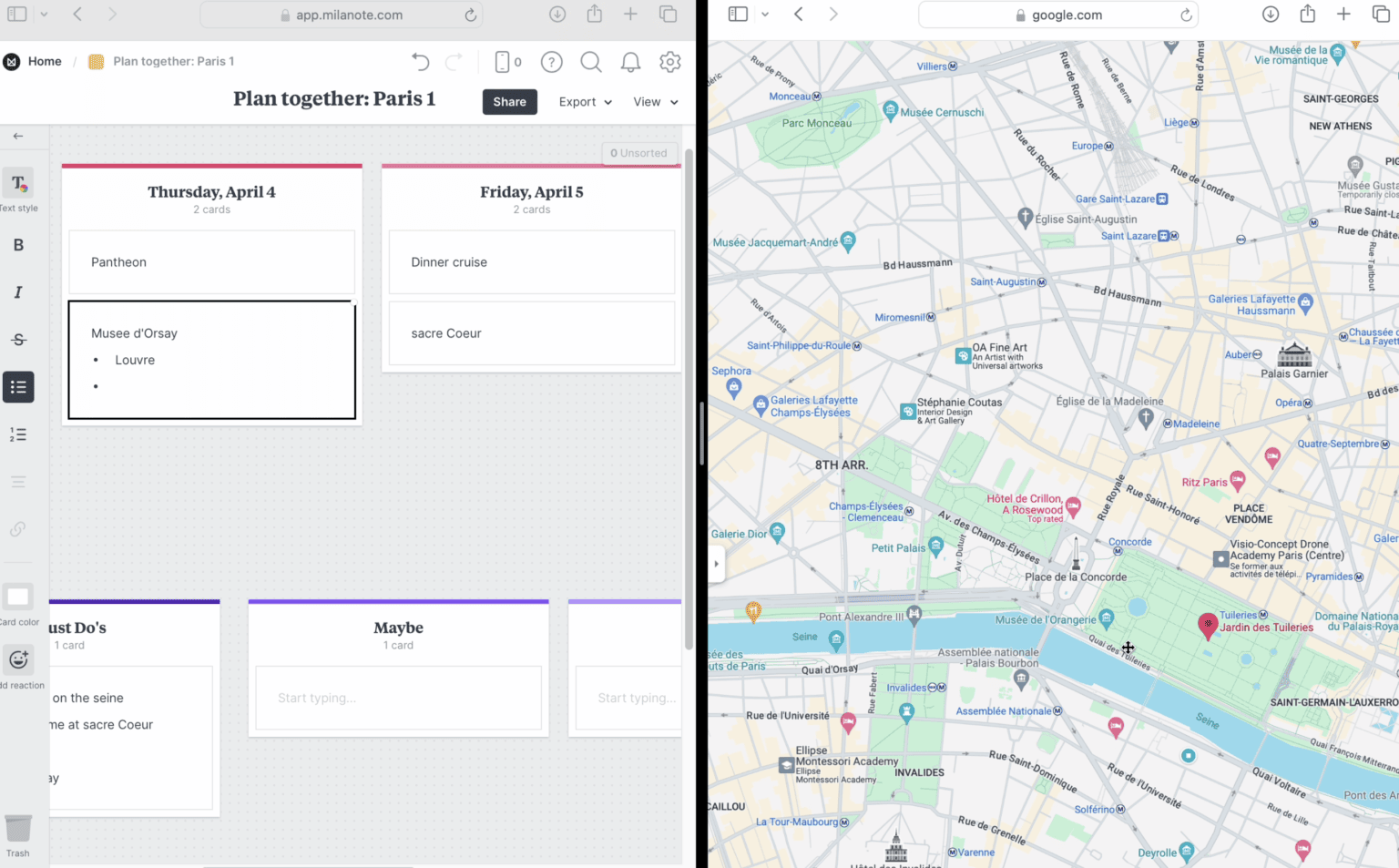Expand the Google Maps side panel arrow
This screenshot has width=1399, height=868.
(717, 564)
